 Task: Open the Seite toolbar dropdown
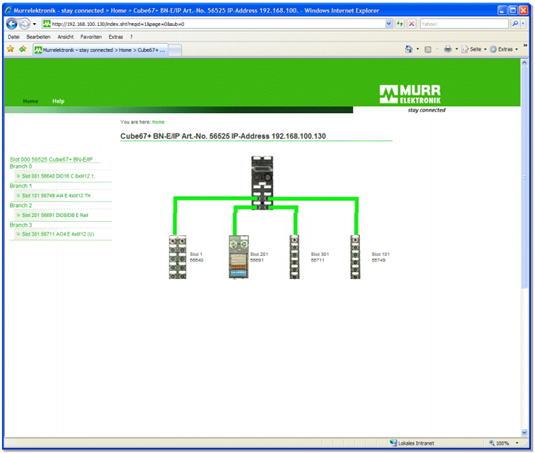click(474, 49)
